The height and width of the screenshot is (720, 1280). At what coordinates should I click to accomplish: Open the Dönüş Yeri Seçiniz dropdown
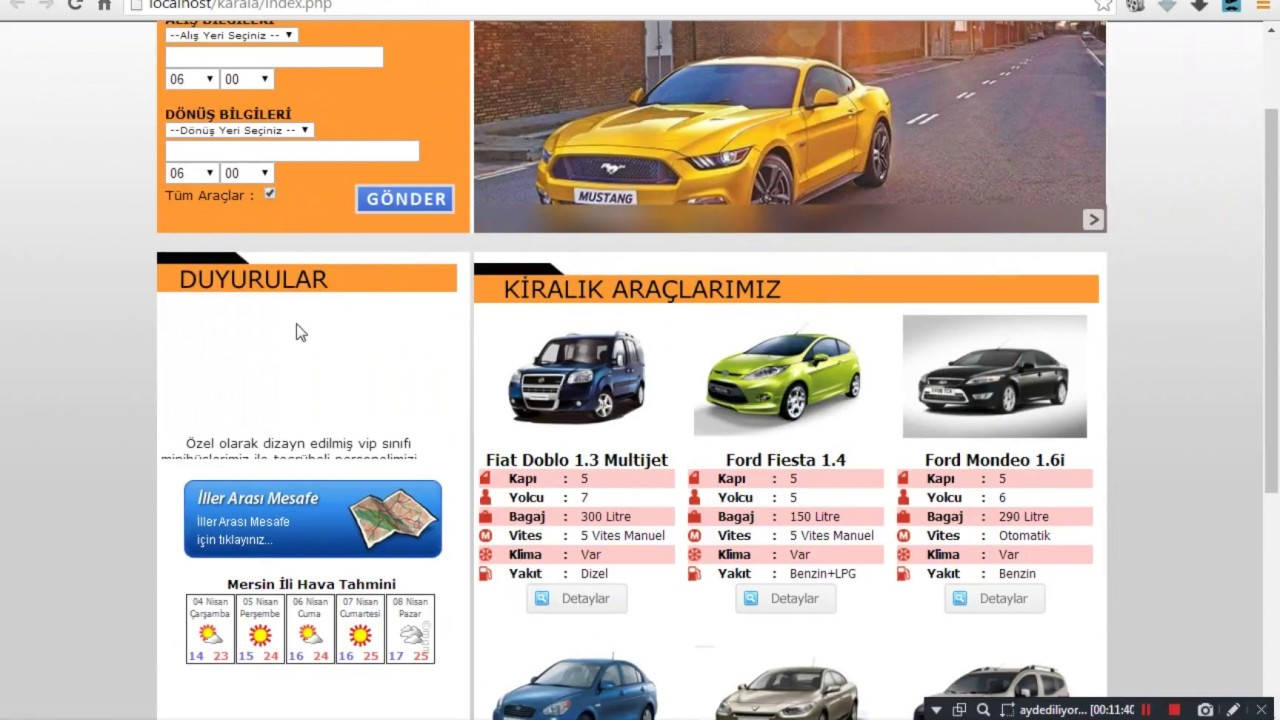pos(240,130)
